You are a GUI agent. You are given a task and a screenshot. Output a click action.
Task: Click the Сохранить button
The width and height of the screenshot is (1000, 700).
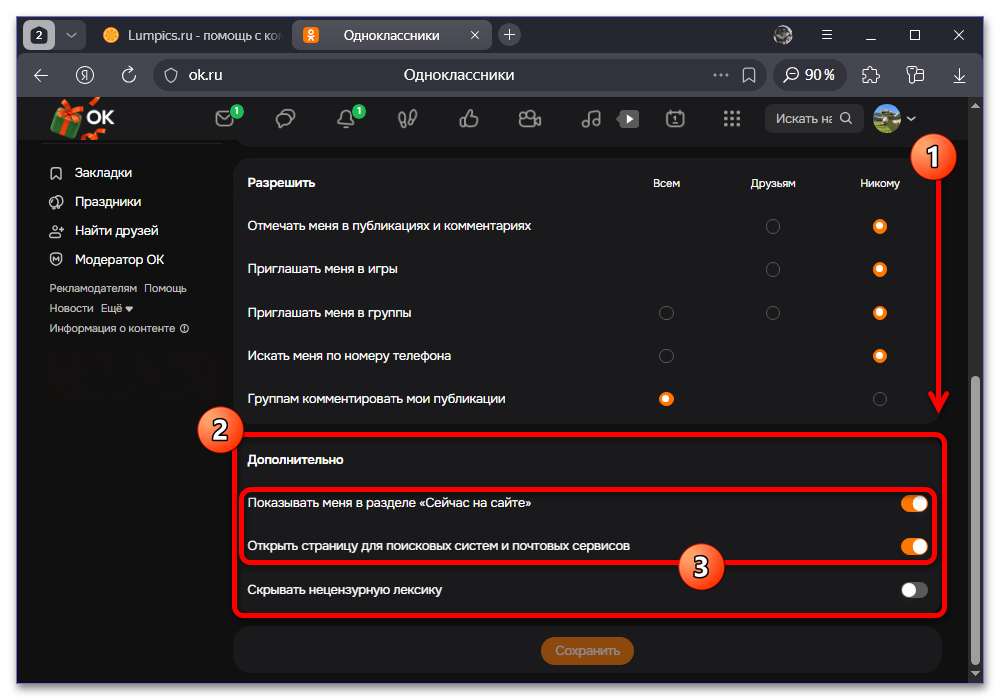(587, 651)
